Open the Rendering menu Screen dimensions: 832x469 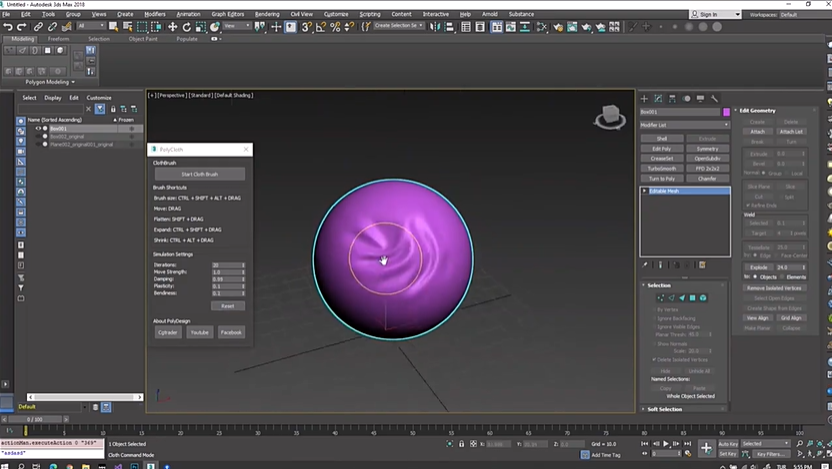[267, 14]
